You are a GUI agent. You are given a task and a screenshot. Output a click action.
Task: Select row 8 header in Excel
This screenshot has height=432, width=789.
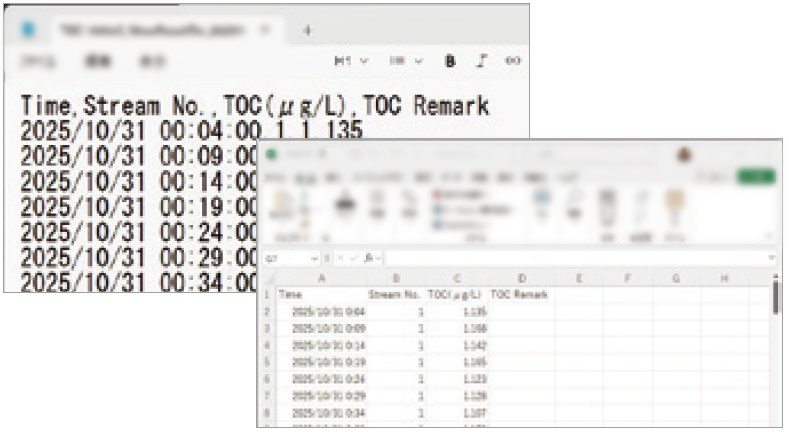268,413
